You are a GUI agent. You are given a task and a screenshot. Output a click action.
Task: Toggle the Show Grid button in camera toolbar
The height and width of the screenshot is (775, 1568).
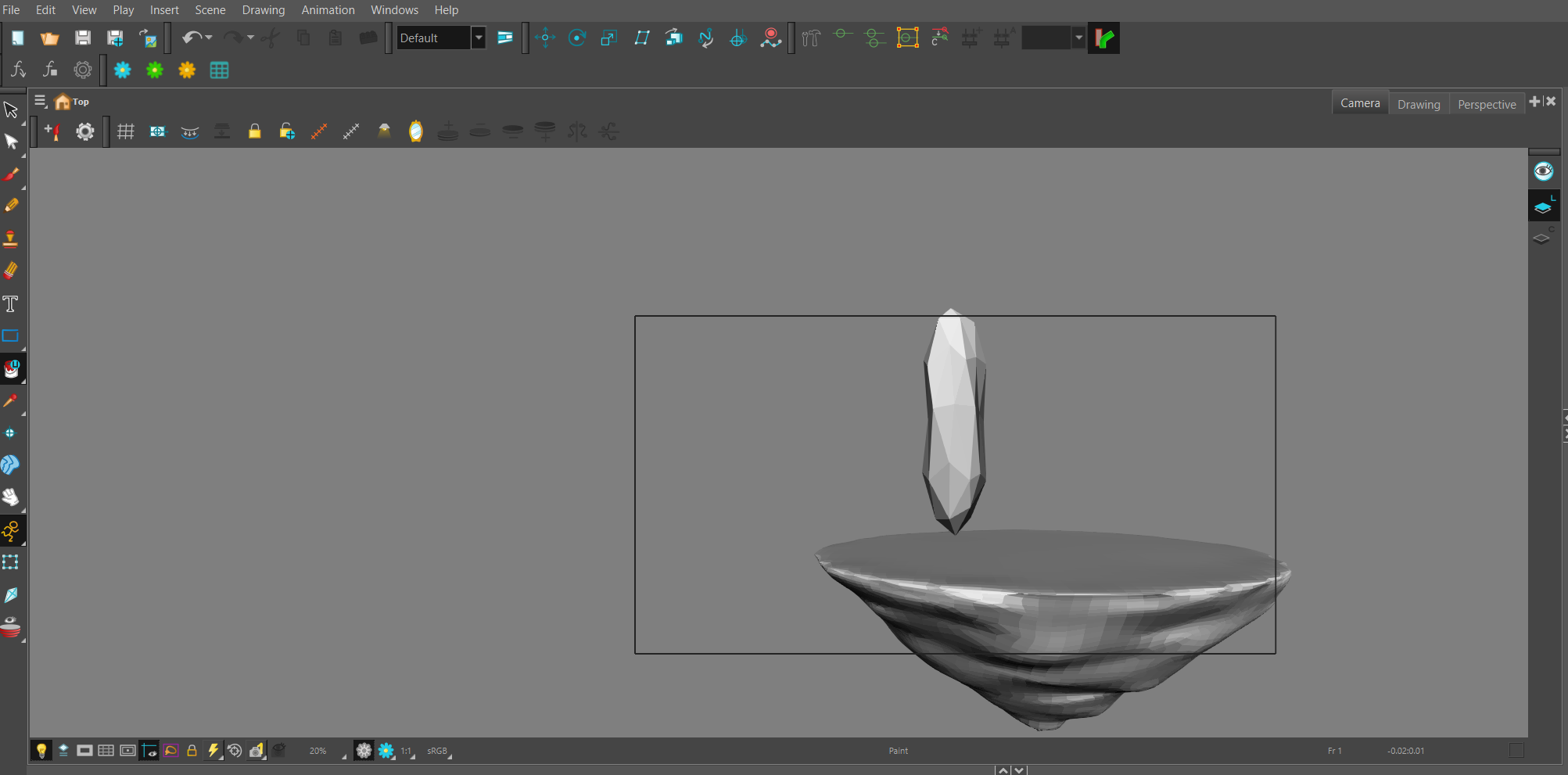(126, 131)
